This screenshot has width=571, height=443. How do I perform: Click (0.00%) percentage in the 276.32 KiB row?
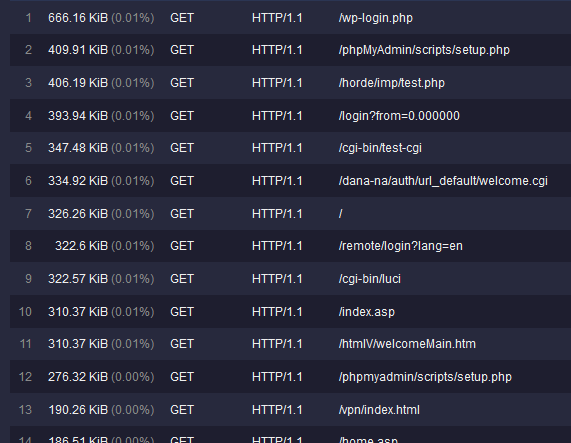click(133, 377)
